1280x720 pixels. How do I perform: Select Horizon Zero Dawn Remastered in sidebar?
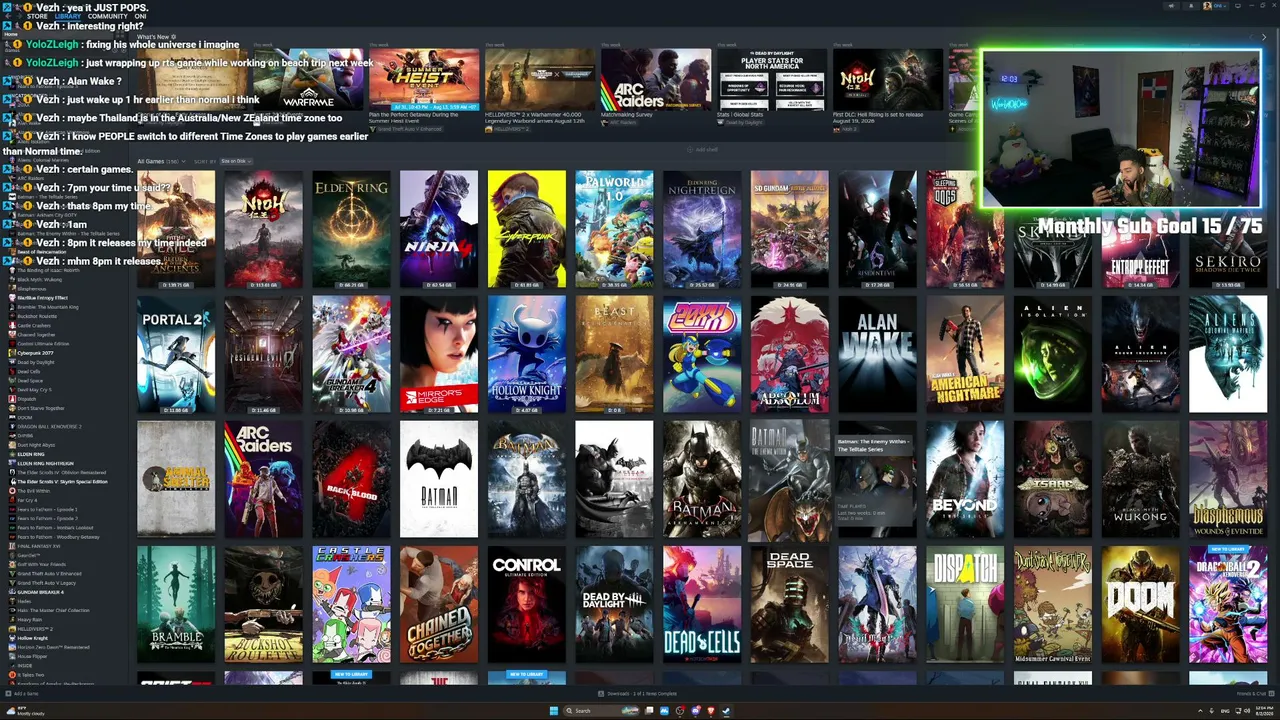click(x=53, y=647)
